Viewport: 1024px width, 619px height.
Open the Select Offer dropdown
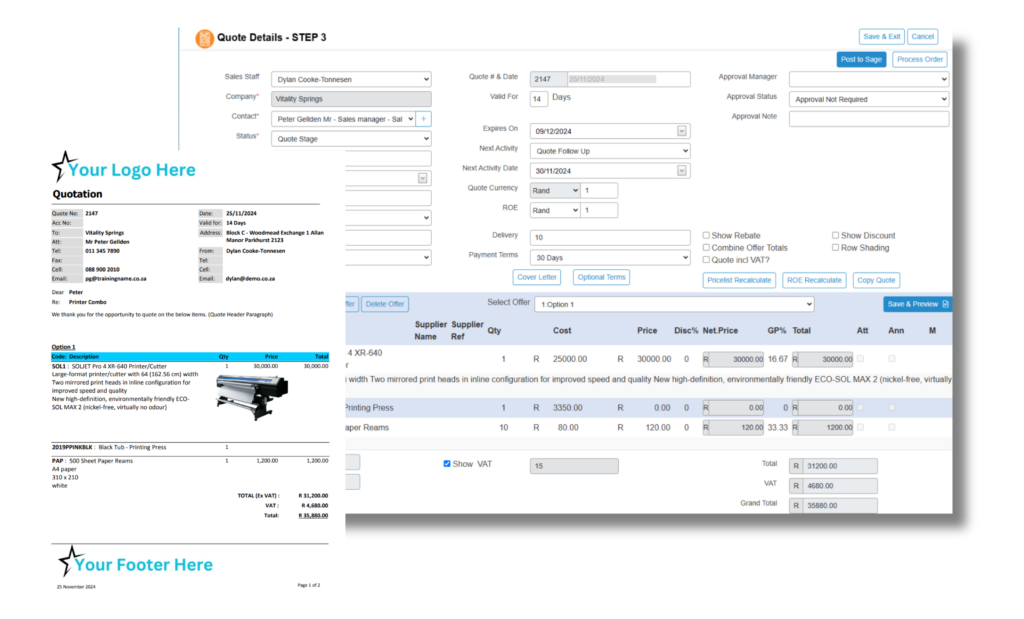pyautogui.click(x=674, y=304)
